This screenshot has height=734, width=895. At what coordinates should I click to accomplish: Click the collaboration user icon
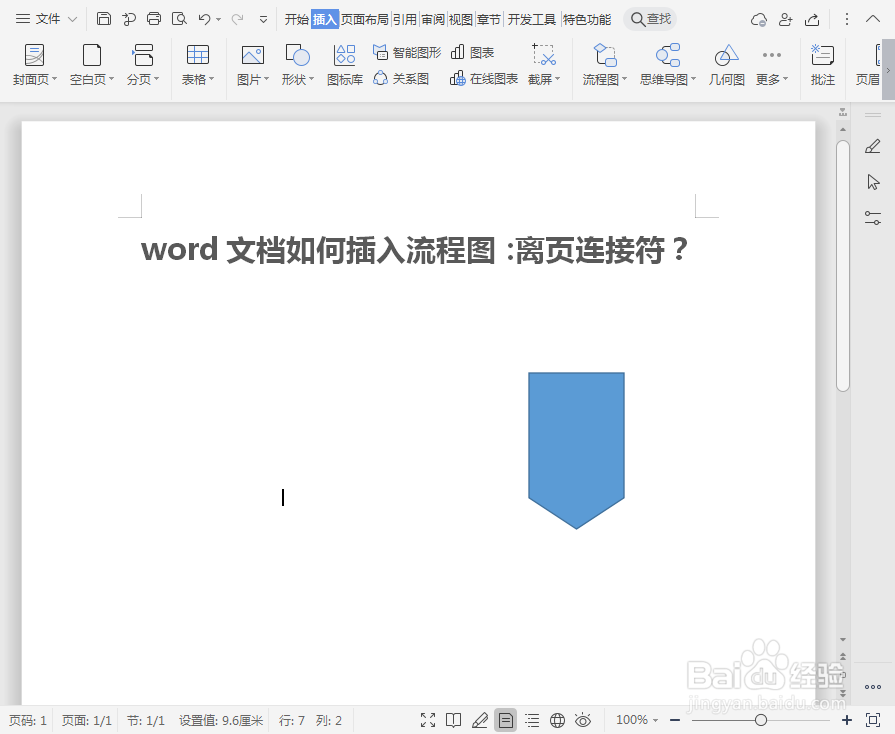point(785,19)
